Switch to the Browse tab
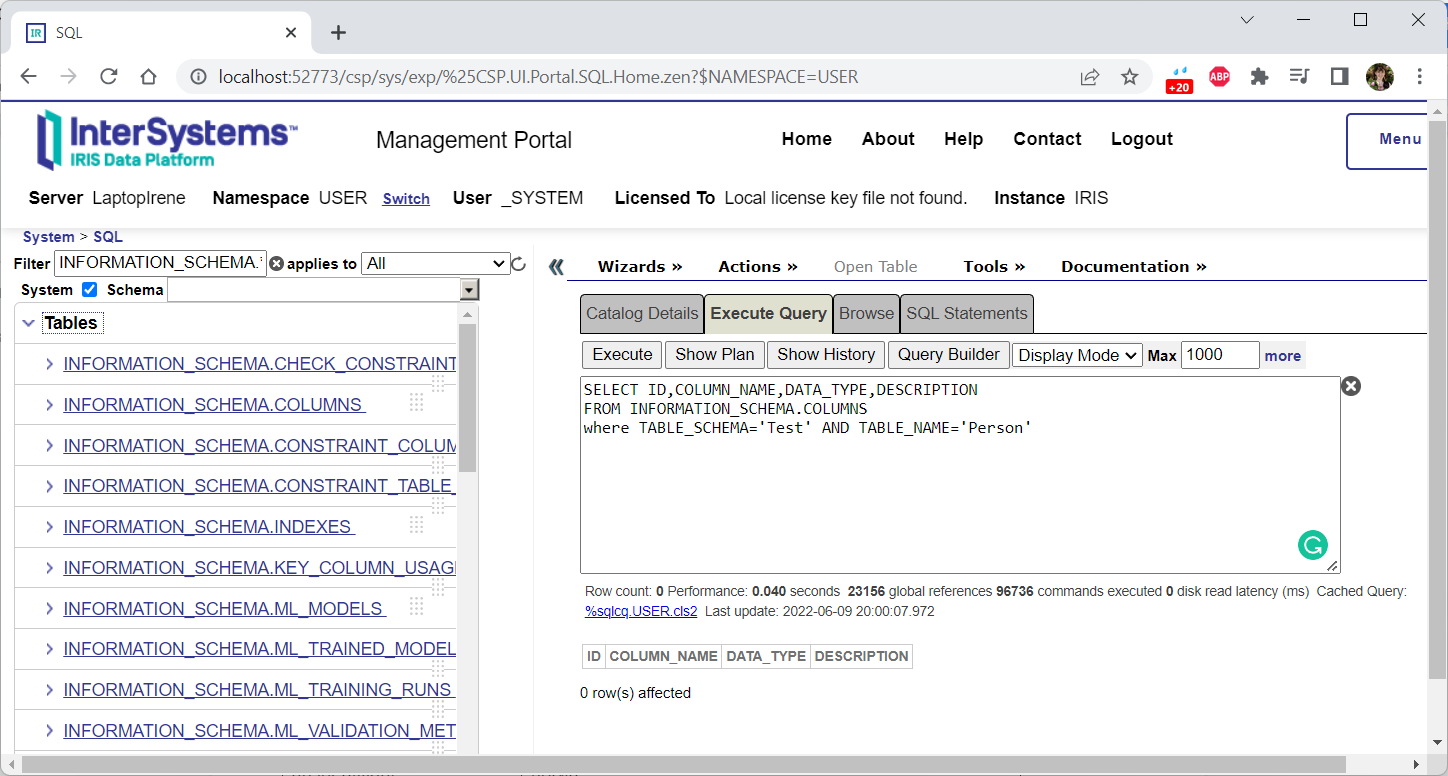The image size is (1448, 776). click(x=866, y=313)
